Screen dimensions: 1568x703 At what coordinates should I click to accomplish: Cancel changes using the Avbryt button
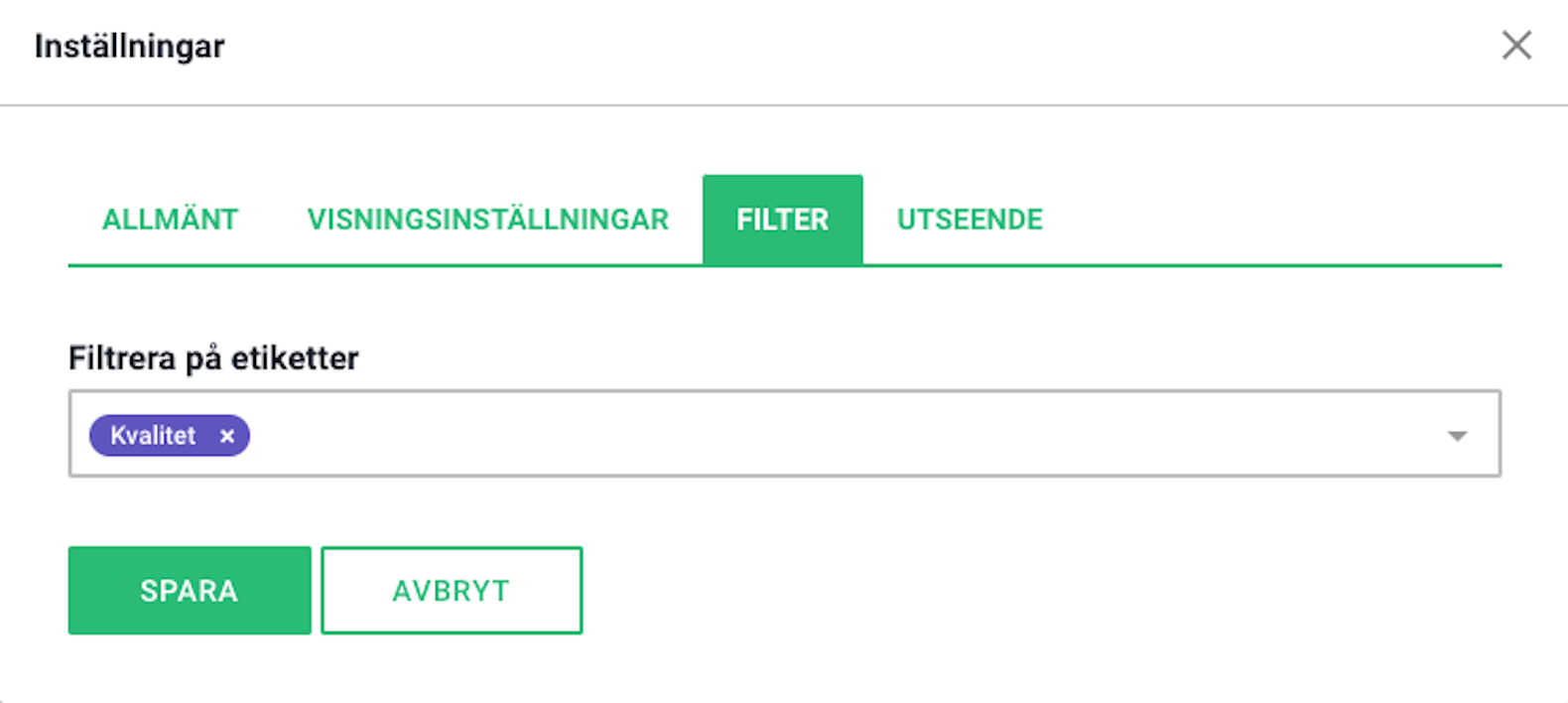[x=452, y=590]
